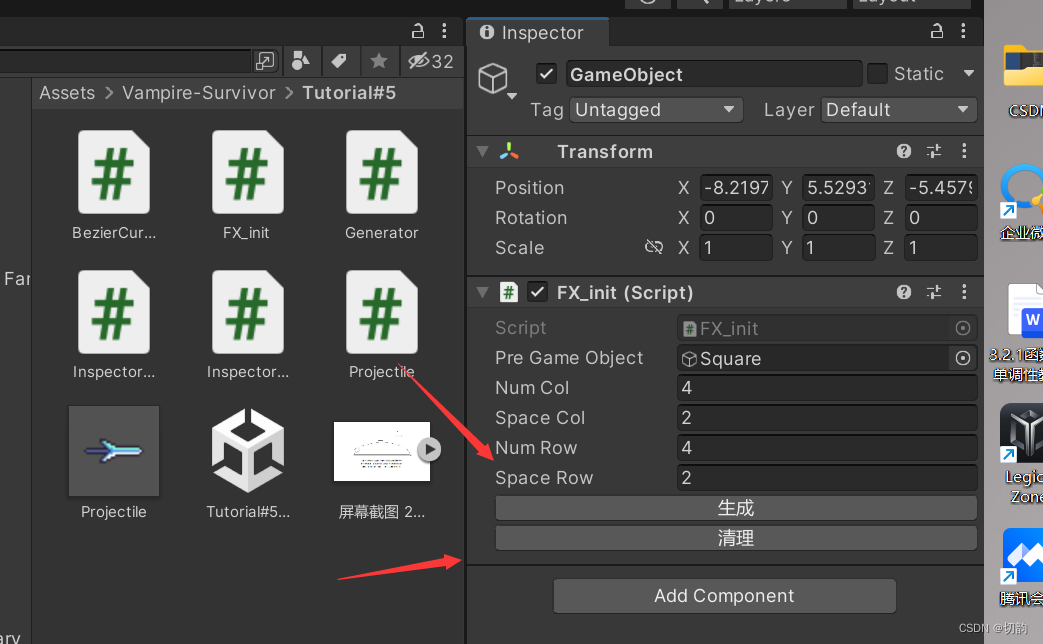Click the Inspector padlock to lock it
1043x644 pixels.
click(x=936, y=31)
